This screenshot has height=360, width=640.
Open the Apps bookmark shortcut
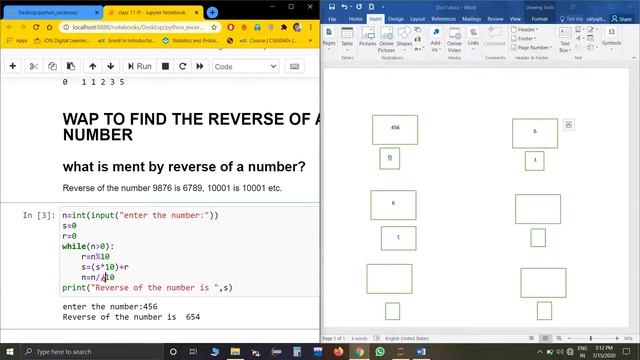pyautogui.click(x=18, y=40)
